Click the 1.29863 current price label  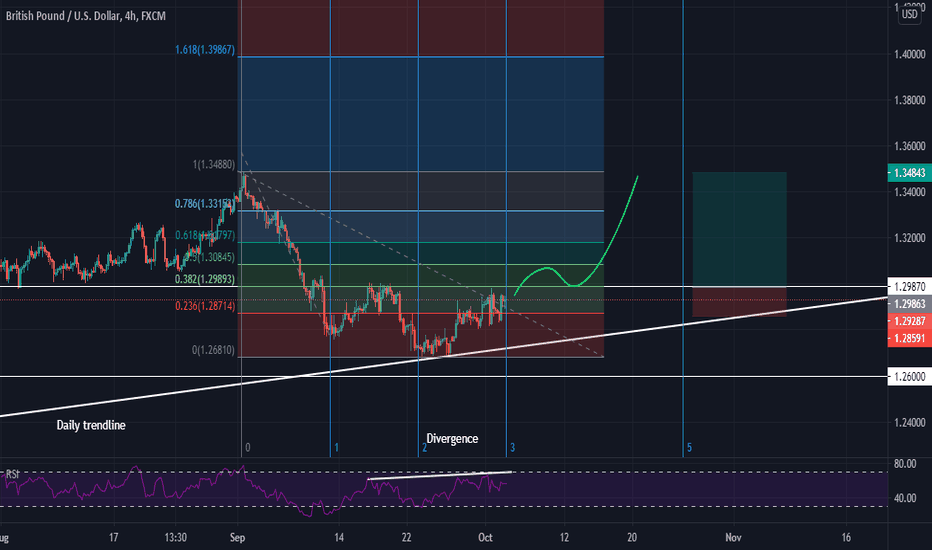(909, 304)
